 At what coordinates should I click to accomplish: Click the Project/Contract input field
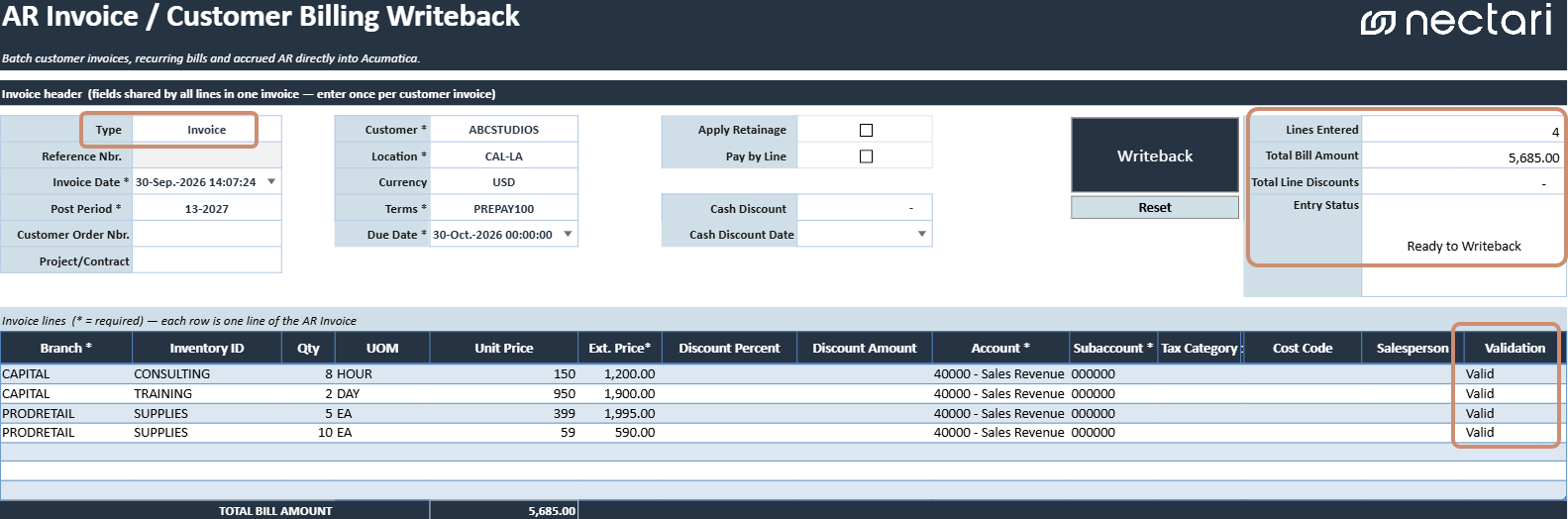pyautogui.click(x=207, y=261)
